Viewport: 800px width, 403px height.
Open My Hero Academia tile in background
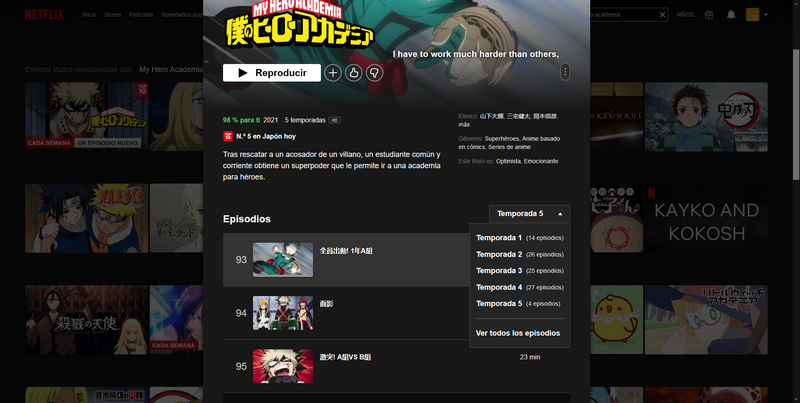pos(87,116)
